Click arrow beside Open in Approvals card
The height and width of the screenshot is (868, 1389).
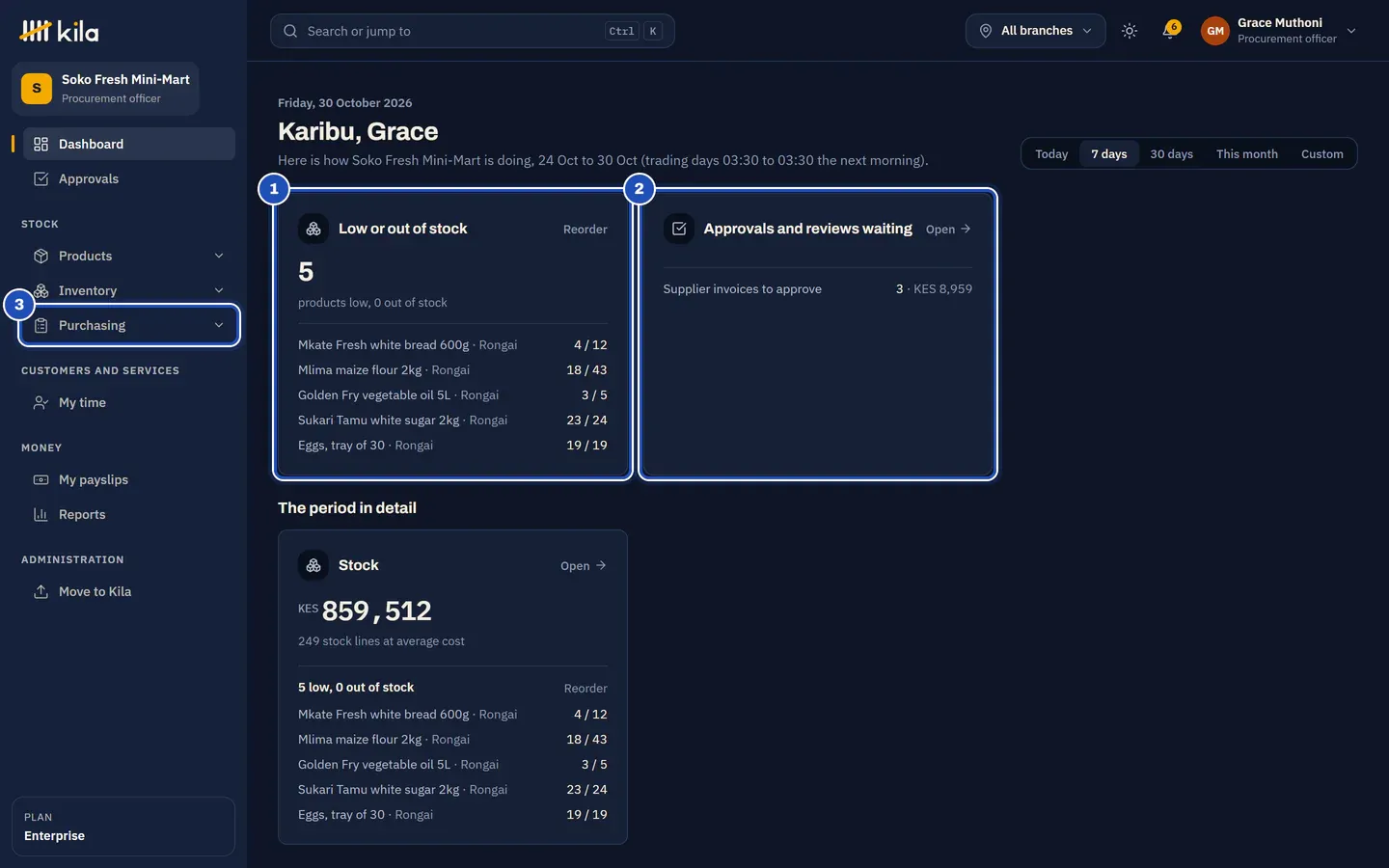tap(966, 229)
